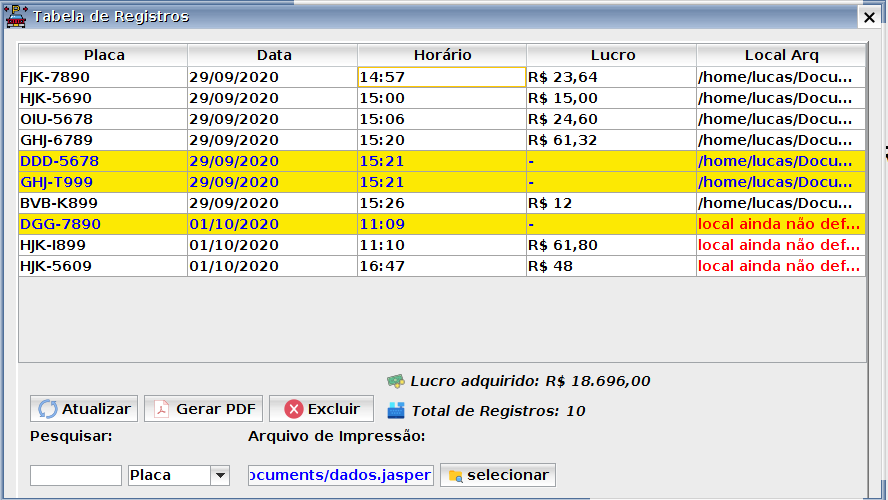Select plate HJK-5690 cell
Screen dimensions: 888x500
tap(103, 98)
